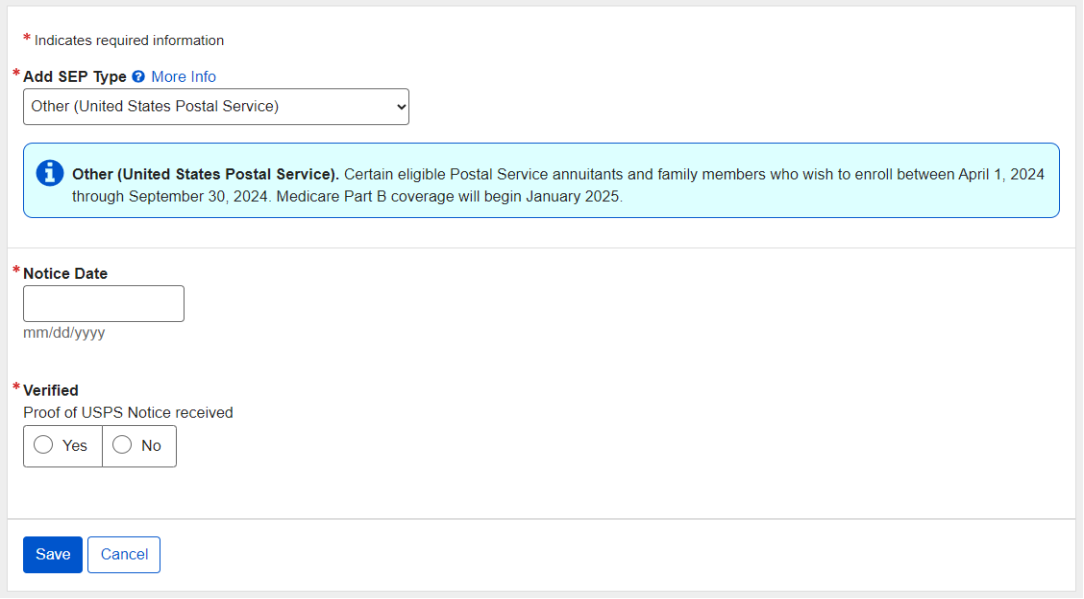Focus the Notice Date input field
Image resolution: width=1084 pixels, height=599 pixels.
coord(104,303)
